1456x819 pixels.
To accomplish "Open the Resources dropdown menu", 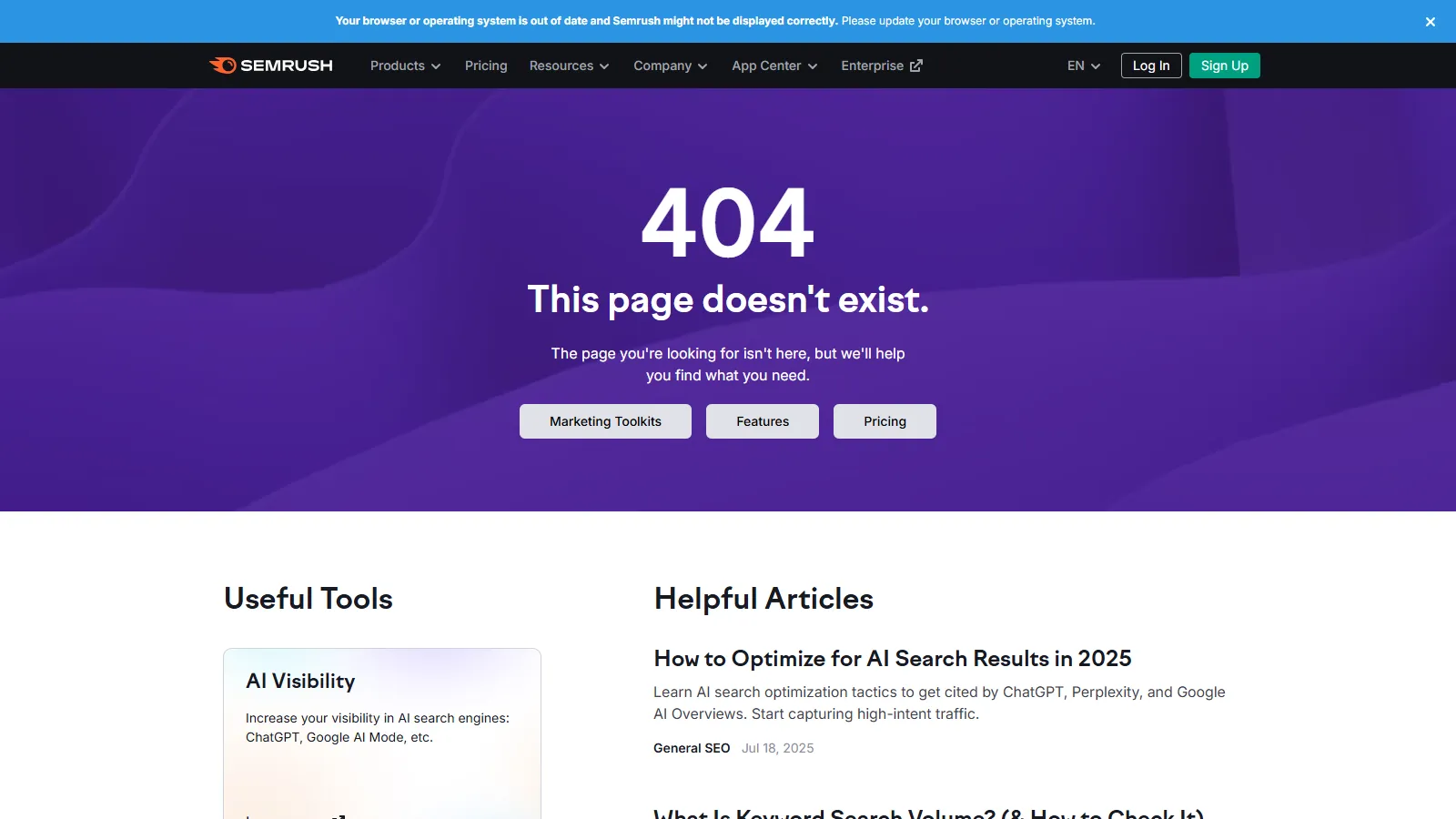I will click(x=569, y=66).
